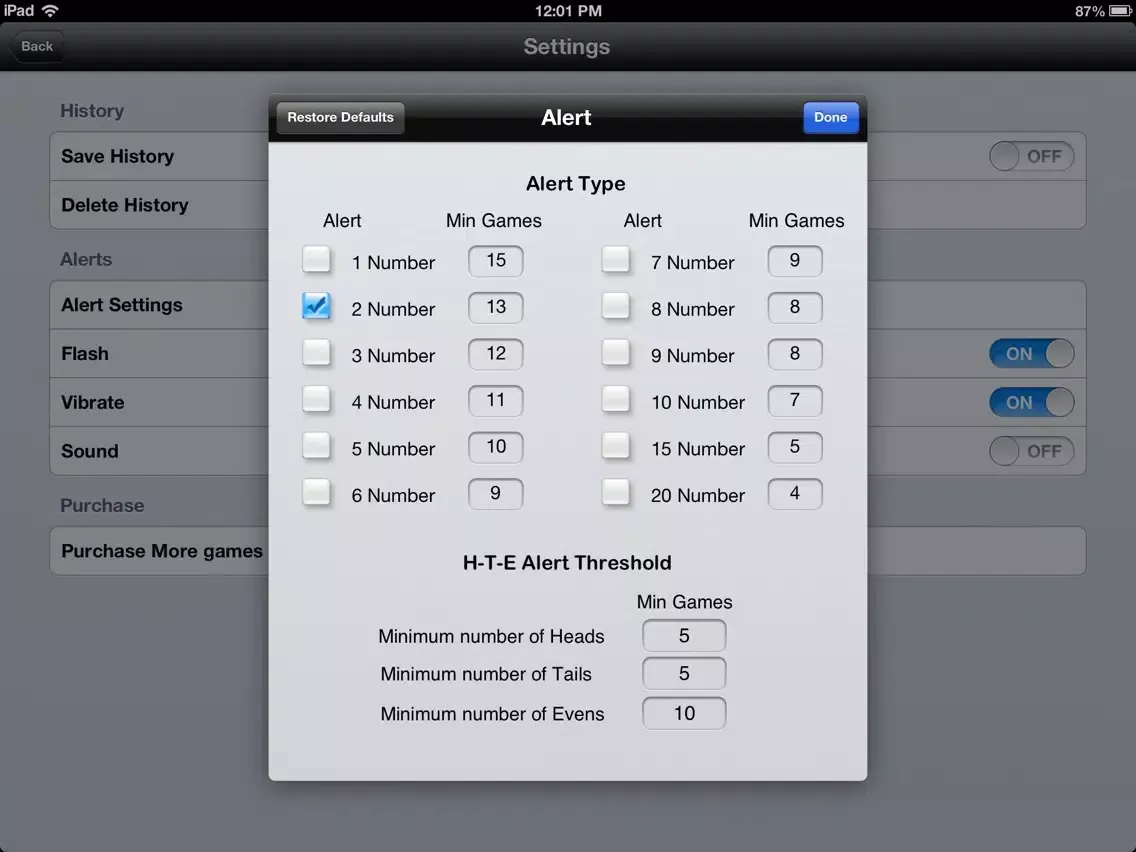Image resolution: width=1136 pixels, height=852 pixels.
Task: Tick the 10 Number alert checkbox
Action: [x=616, y=400]
